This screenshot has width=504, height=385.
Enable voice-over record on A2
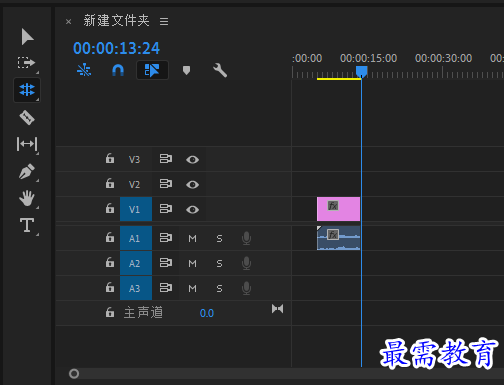tap(246, 263)
